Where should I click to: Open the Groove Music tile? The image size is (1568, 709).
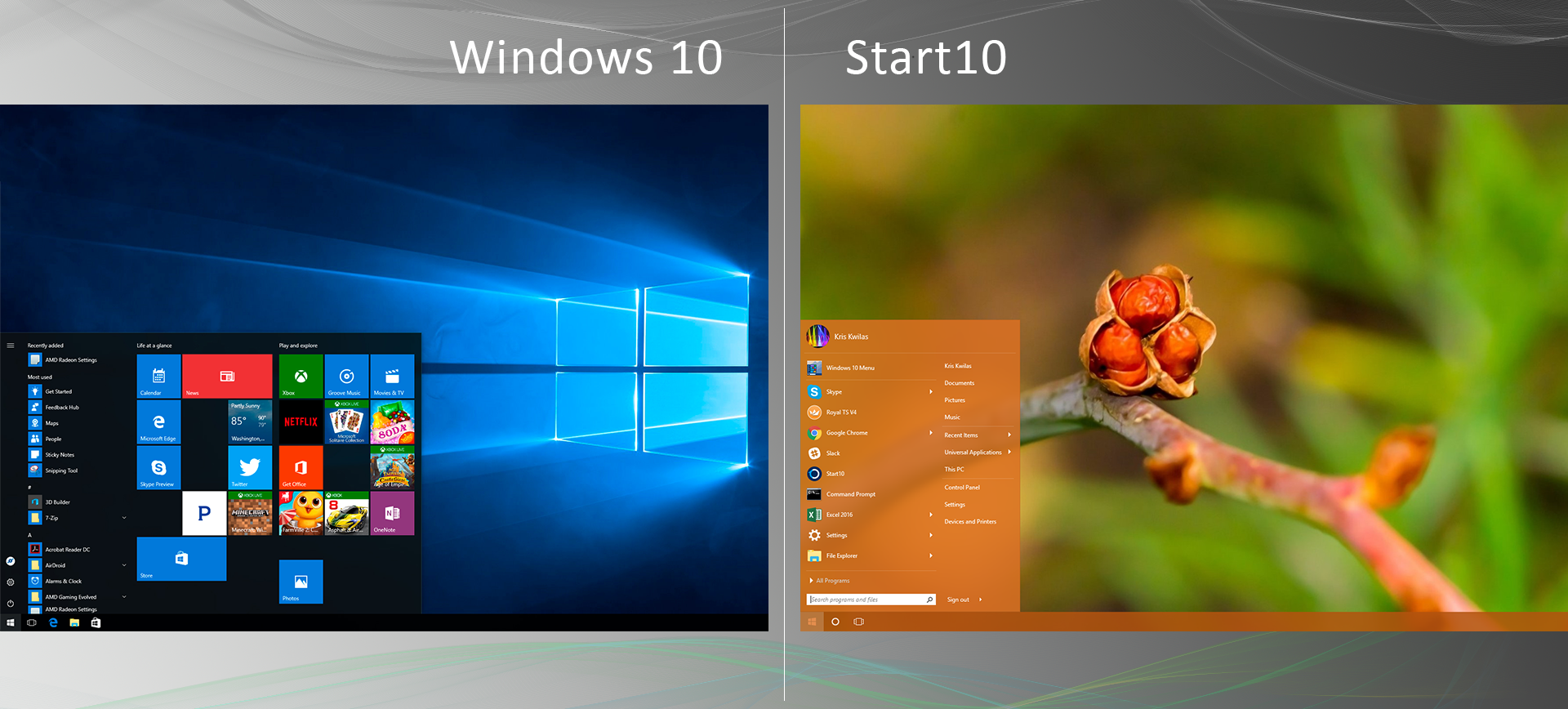346,376
